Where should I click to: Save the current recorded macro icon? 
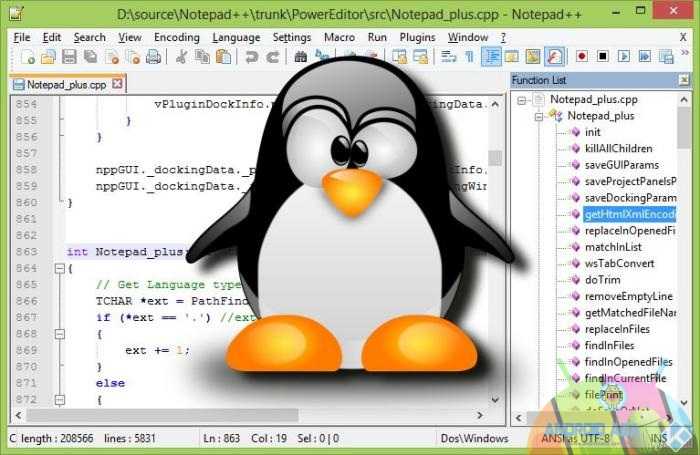coord(666,56)
